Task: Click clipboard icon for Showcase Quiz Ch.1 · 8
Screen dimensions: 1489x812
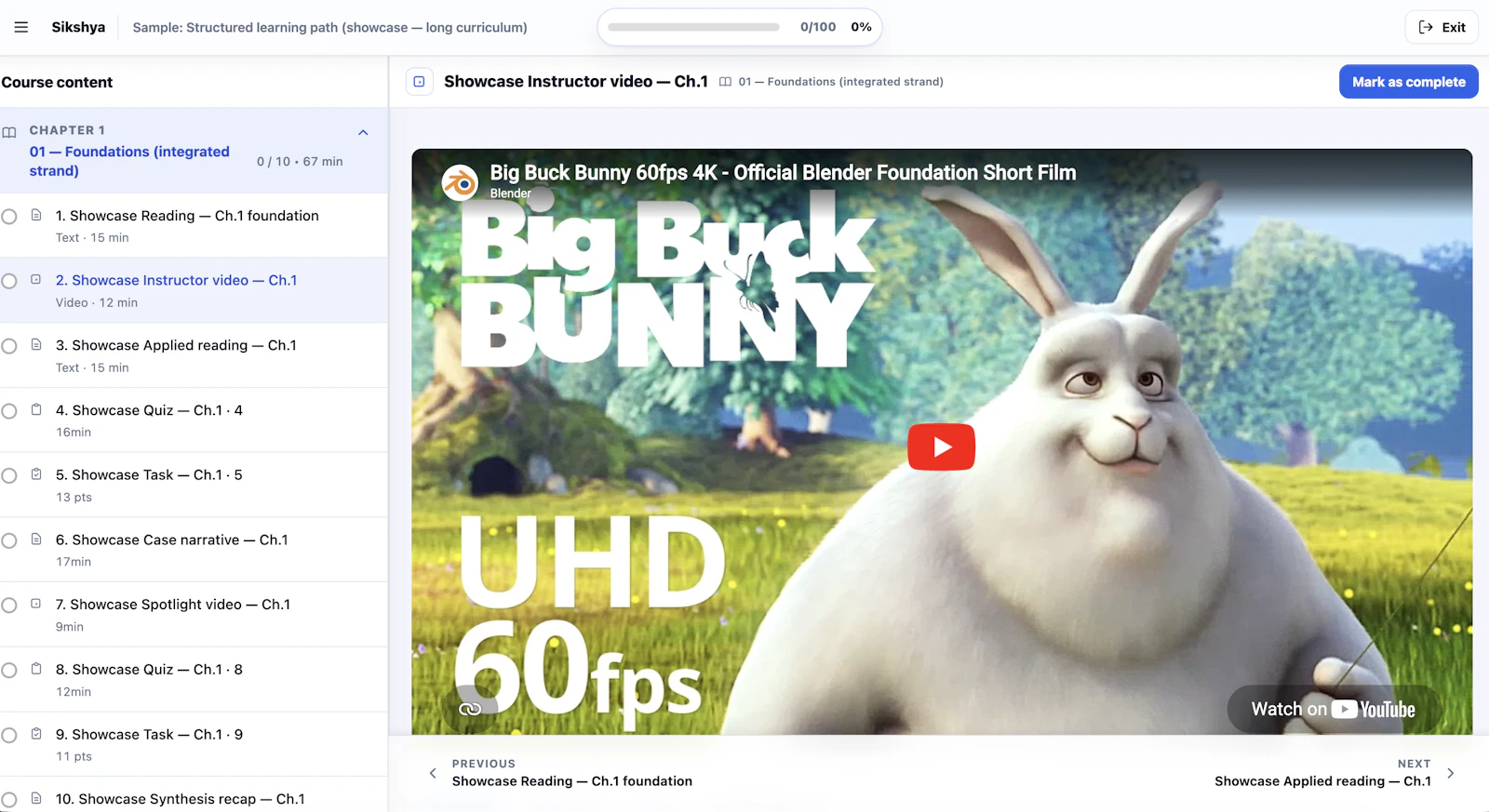Action: pos(36,669)
